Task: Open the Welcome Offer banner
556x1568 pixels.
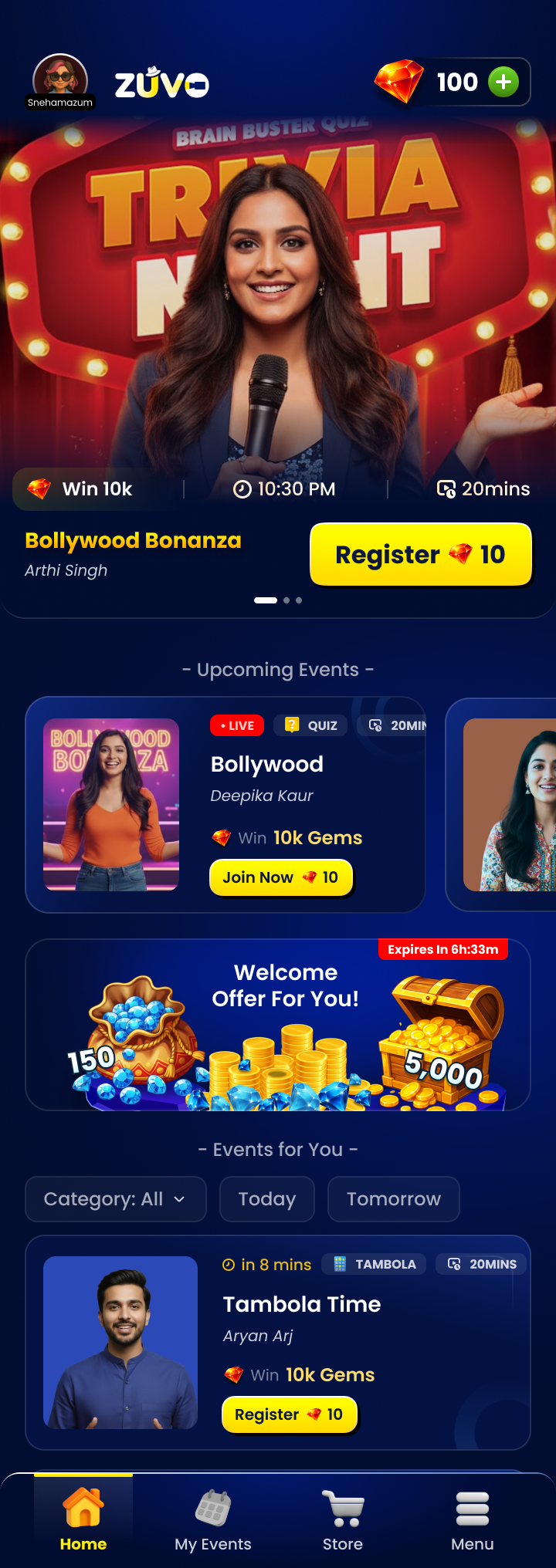Action: click(x=278, y=1025)
